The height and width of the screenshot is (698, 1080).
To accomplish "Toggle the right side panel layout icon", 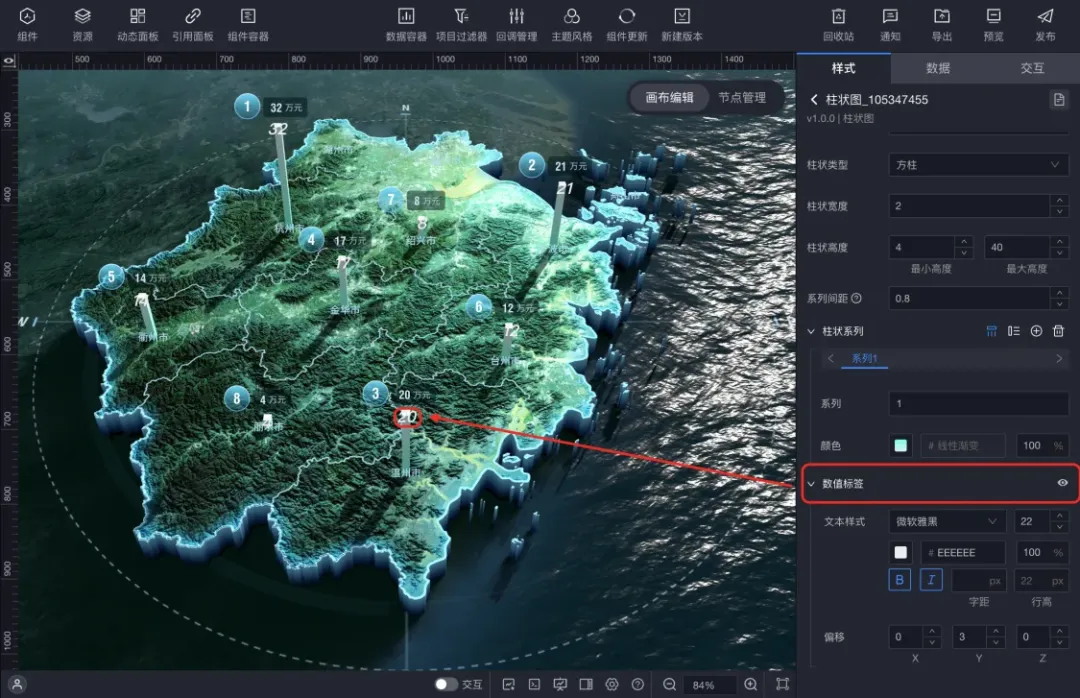I will pos(586,684).
